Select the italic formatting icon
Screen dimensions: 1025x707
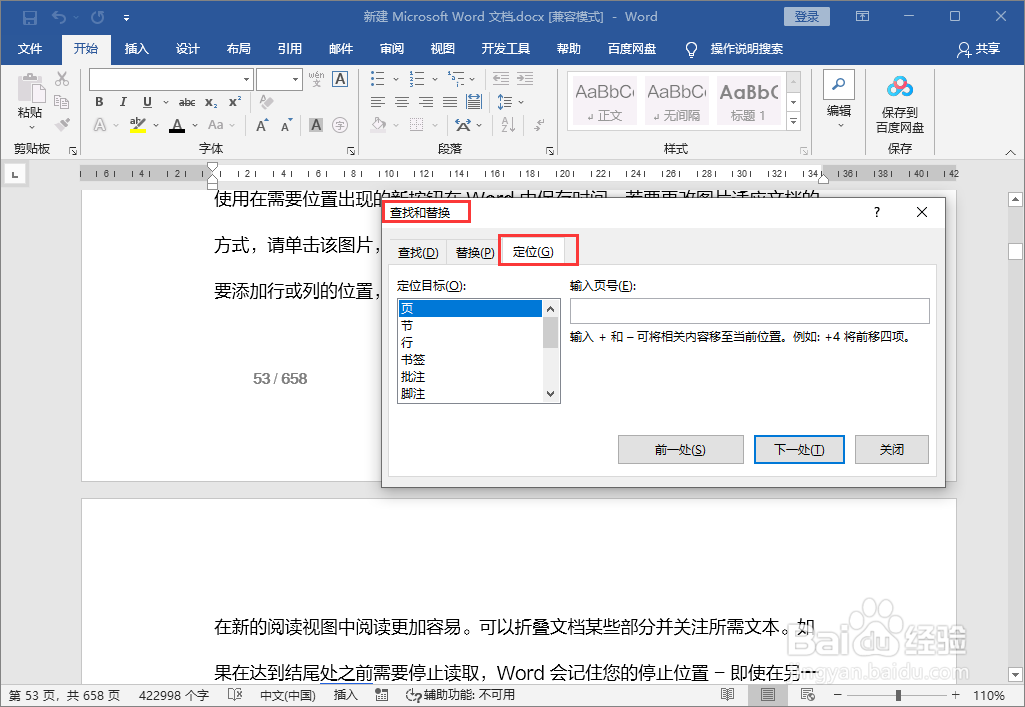[123, 102]
